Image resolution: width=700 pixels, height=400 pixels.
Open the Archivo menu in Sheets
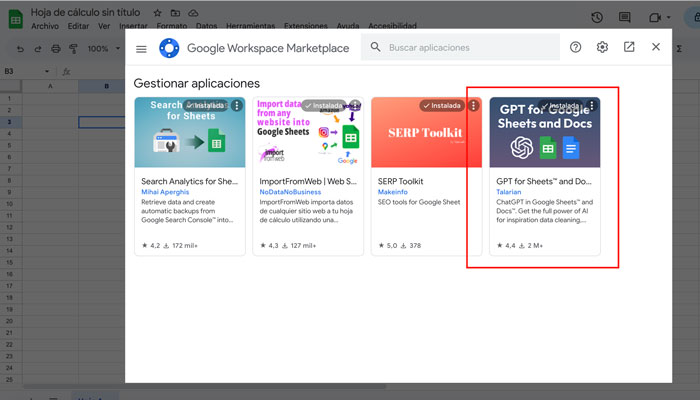[45, 26]
